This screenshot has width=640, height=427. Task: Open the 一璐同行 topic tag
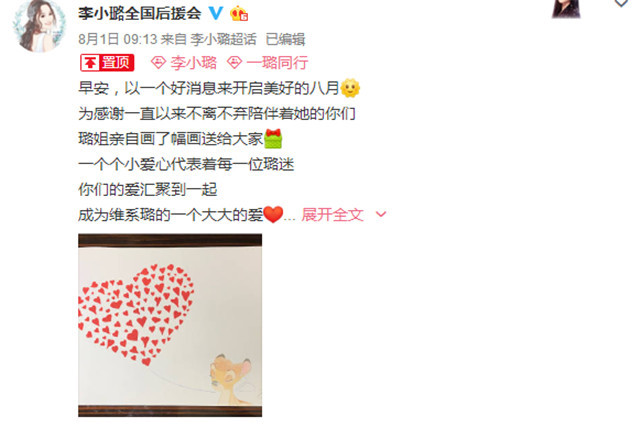[x=277, y=63]
